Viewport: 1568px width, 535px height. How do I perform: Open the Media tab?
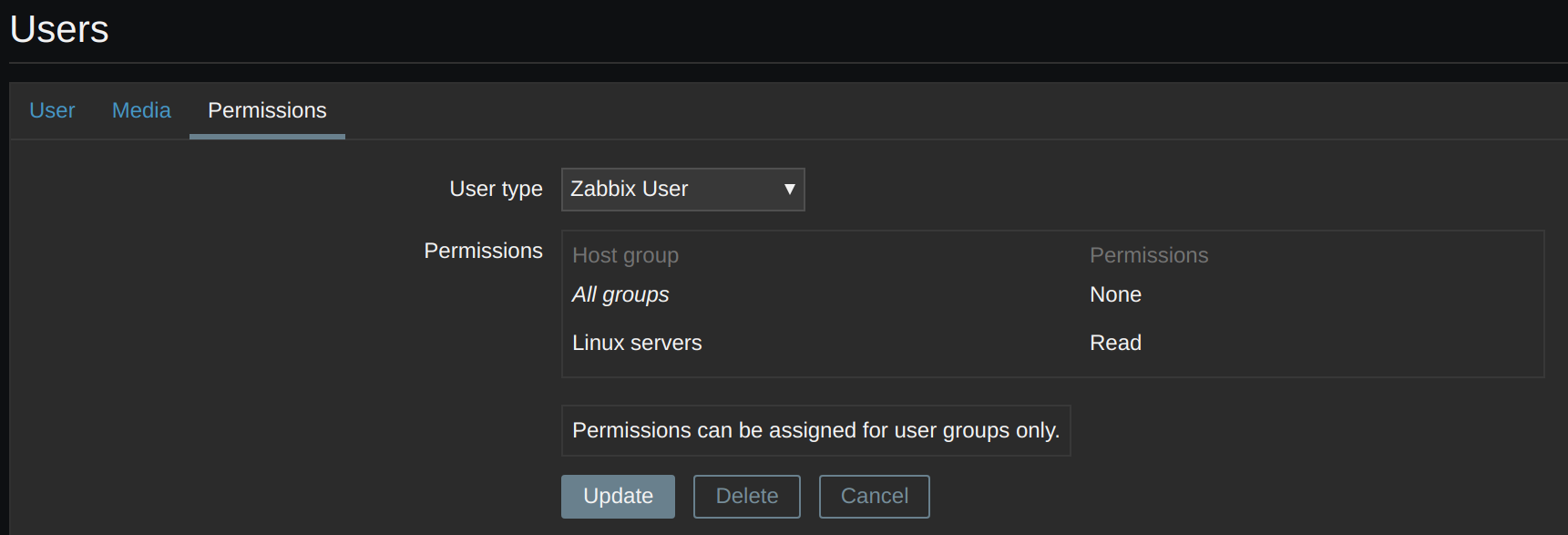coord(141,110)
